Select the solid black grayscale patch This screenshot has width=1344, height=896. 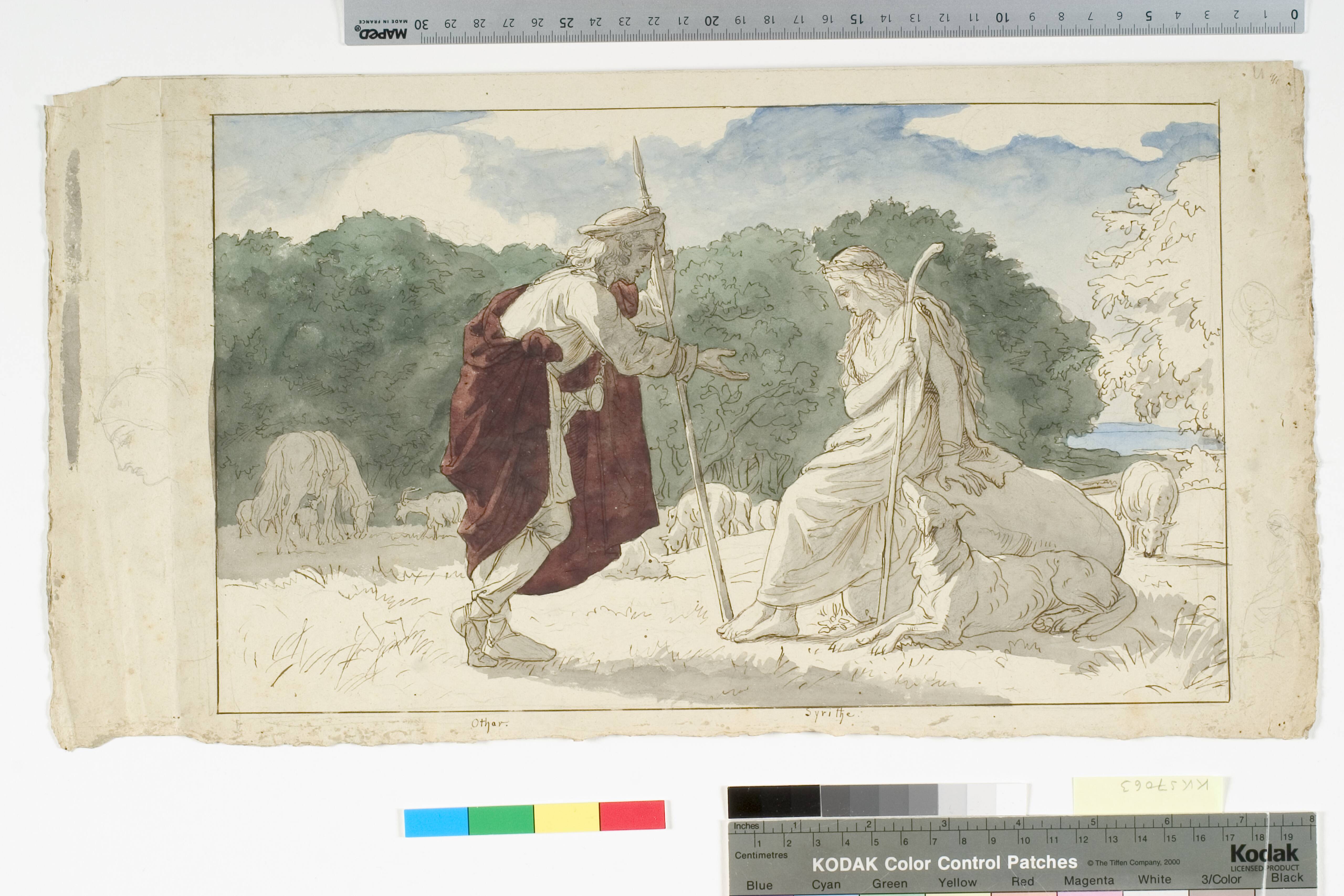(x=774, y=802)
